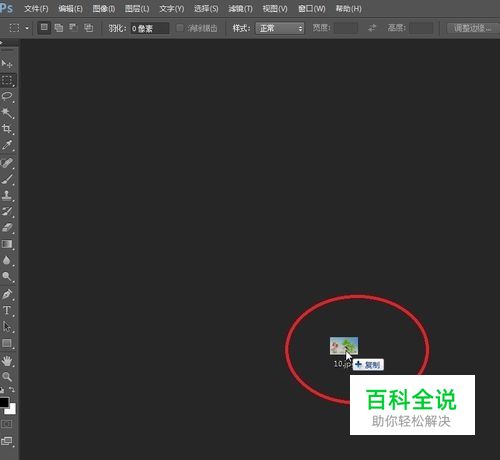Select the Hand tool
This screenshot has height=460, width=500.
click(7, 361)
